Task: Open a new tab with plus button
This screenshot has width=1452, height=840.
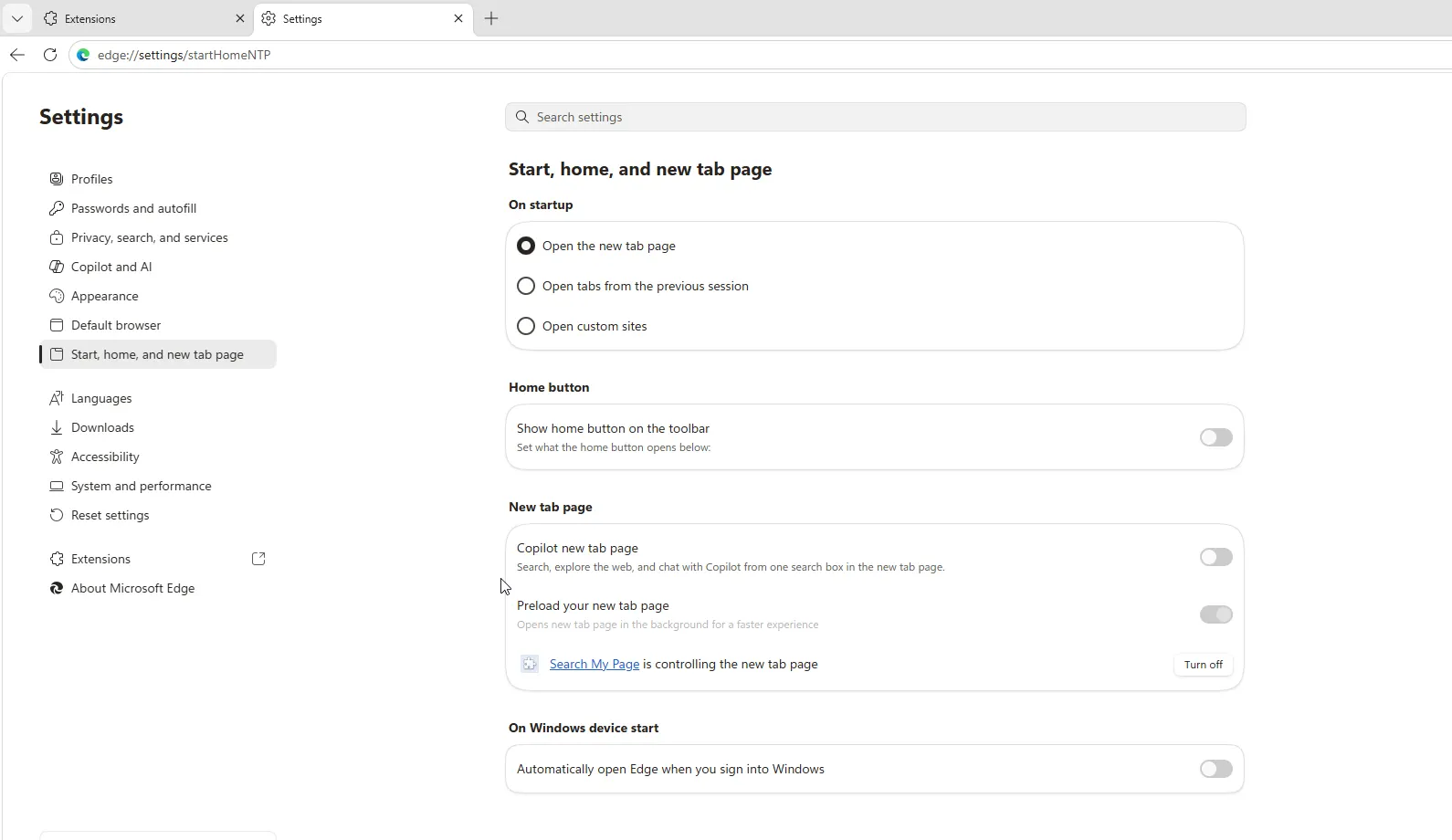Action: (x=491, y=18)
